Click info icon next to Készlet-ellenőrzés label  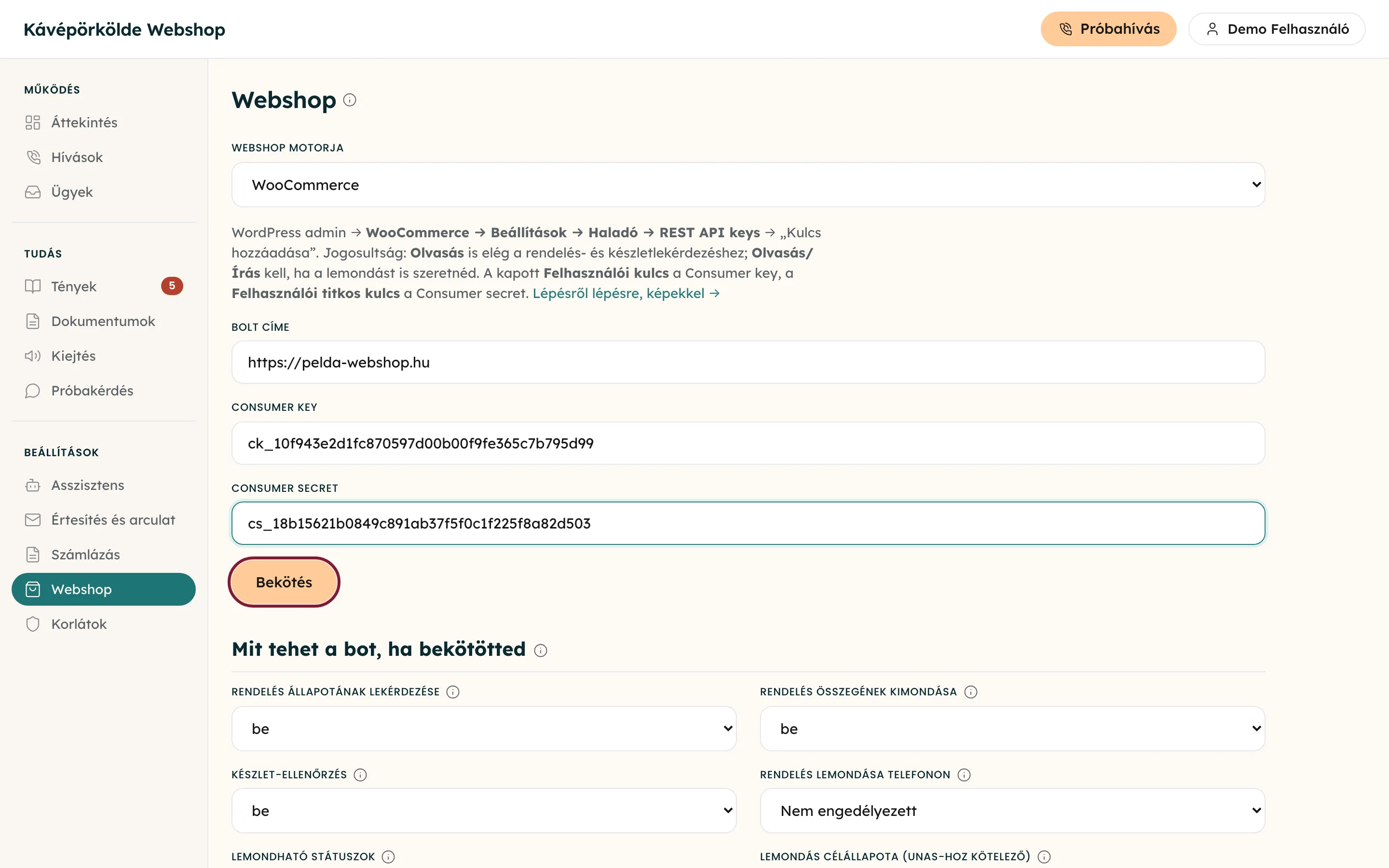click(360, 774)
